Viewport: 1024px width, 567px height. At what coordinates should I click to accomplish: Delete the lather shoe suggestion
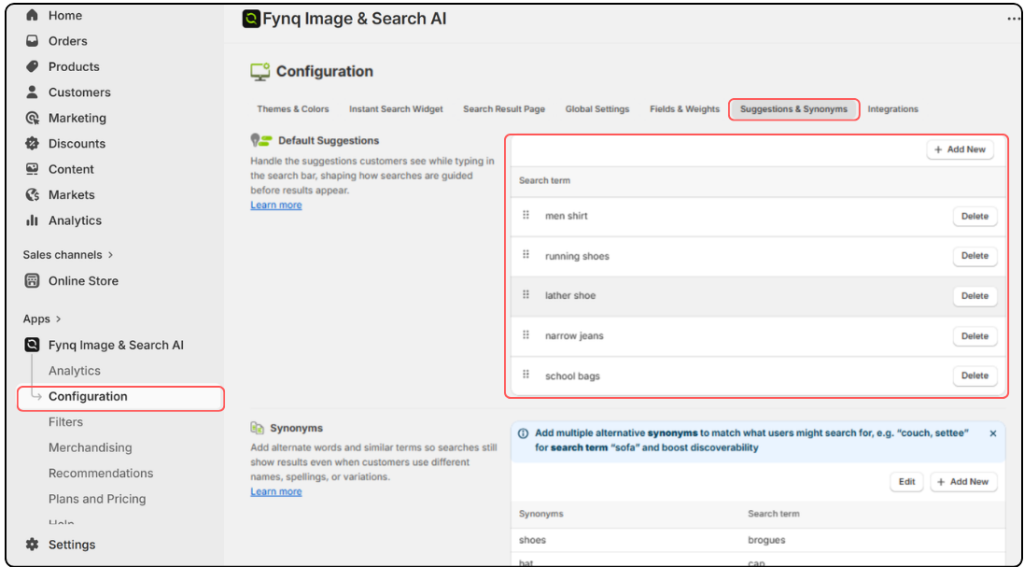coord(975,296)
